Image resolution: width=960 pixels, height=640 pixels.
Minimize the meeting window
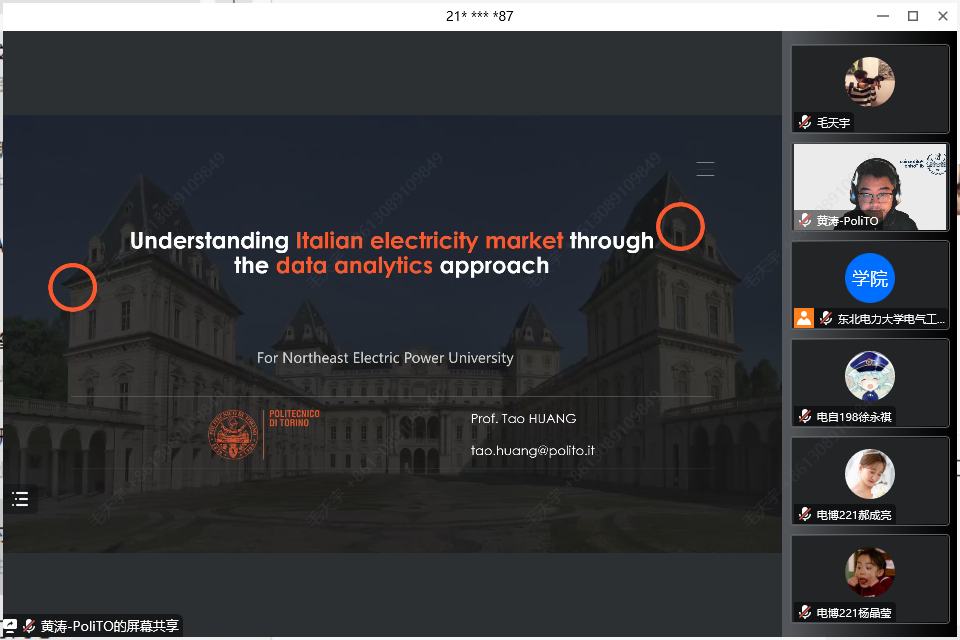[882, 16]
